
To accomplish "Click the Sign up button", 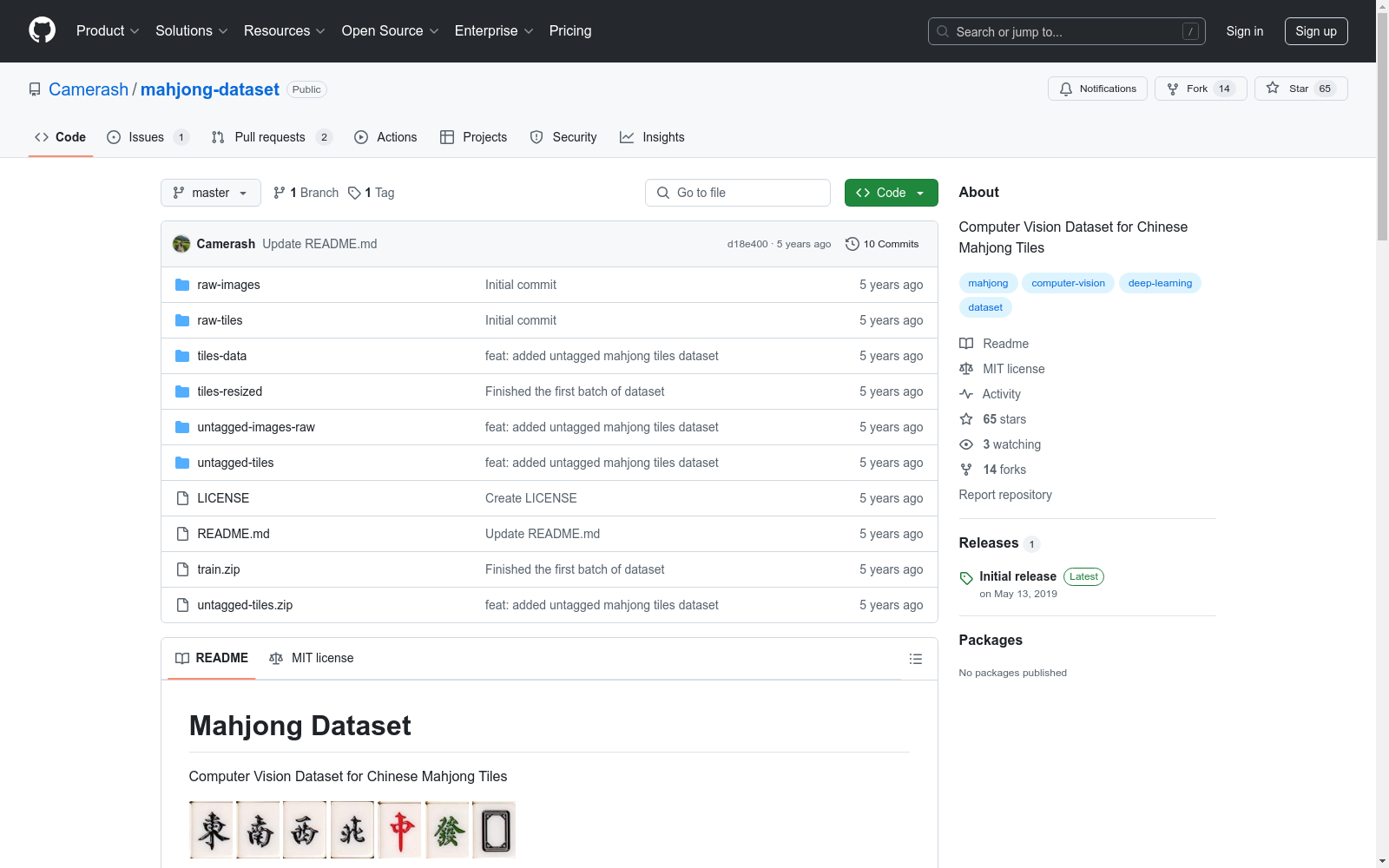I will pyautogui.click(x=1316, y=31).
